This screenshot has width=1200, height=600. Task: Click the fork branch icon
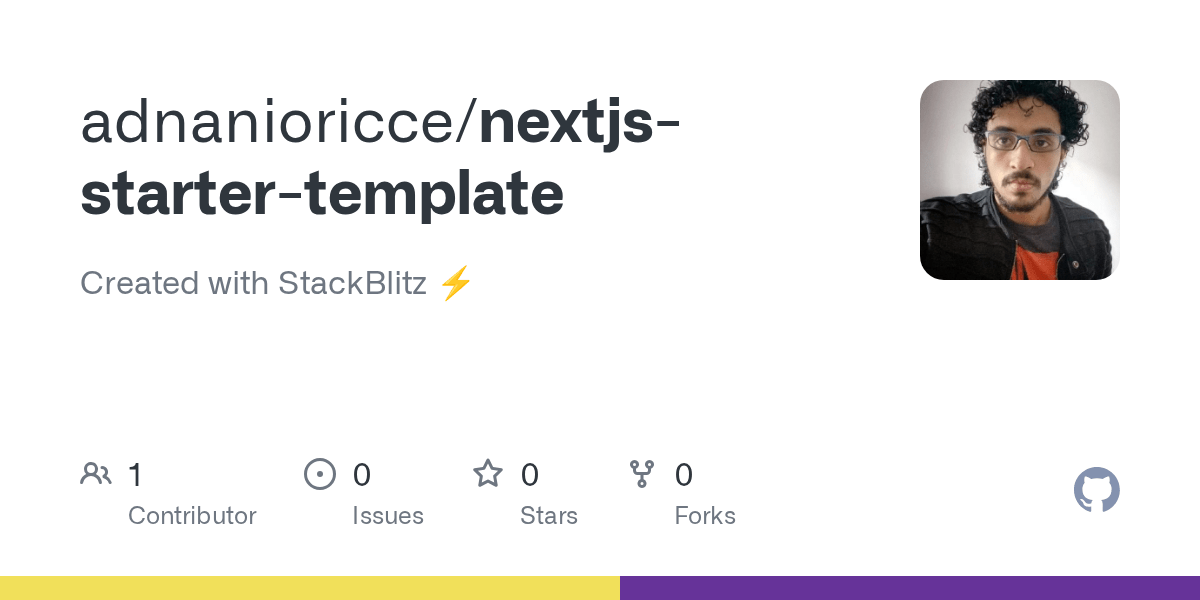tap(642, 474)
